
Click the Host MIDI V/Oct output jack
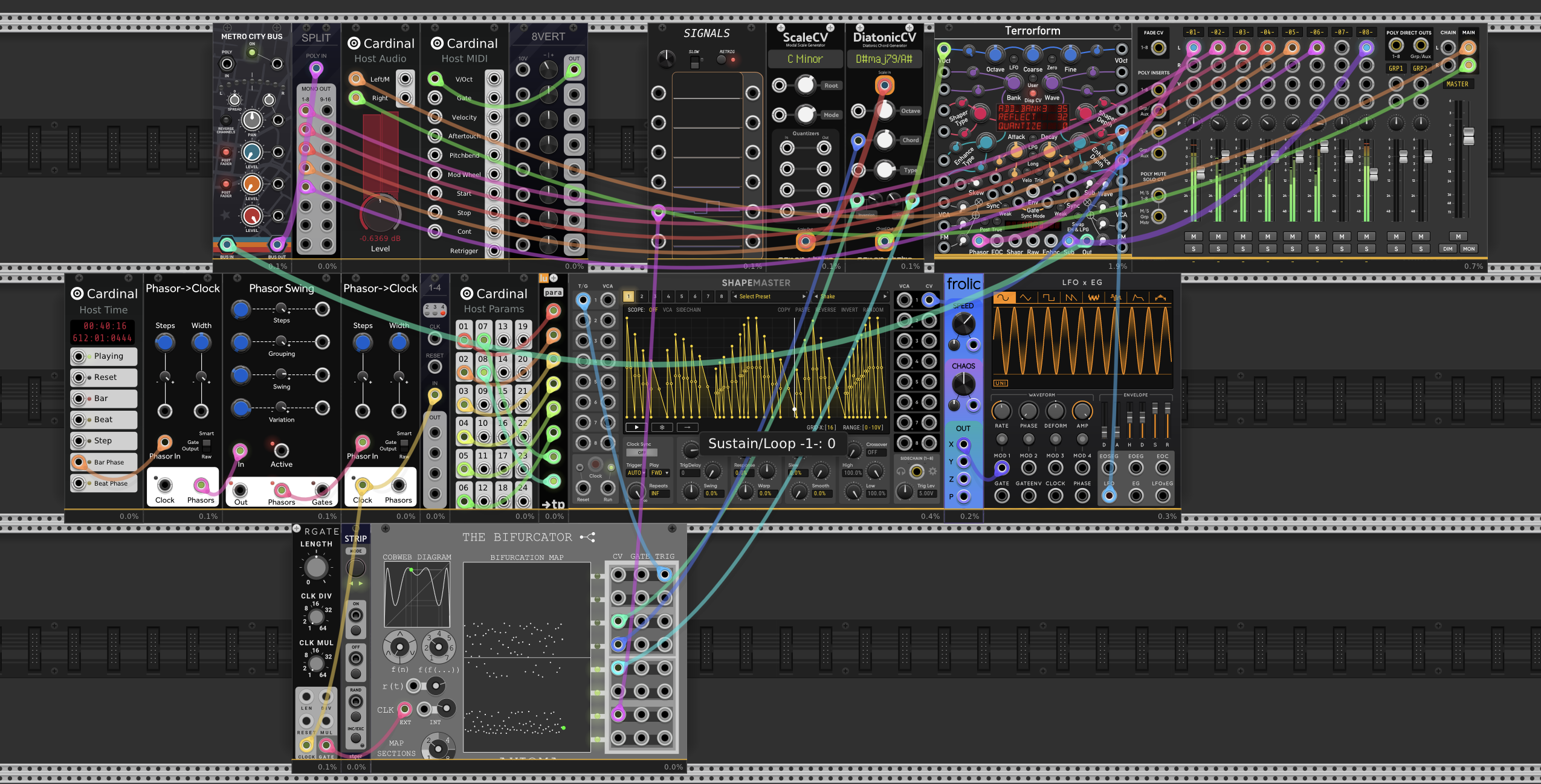click(x=494, y=79)
